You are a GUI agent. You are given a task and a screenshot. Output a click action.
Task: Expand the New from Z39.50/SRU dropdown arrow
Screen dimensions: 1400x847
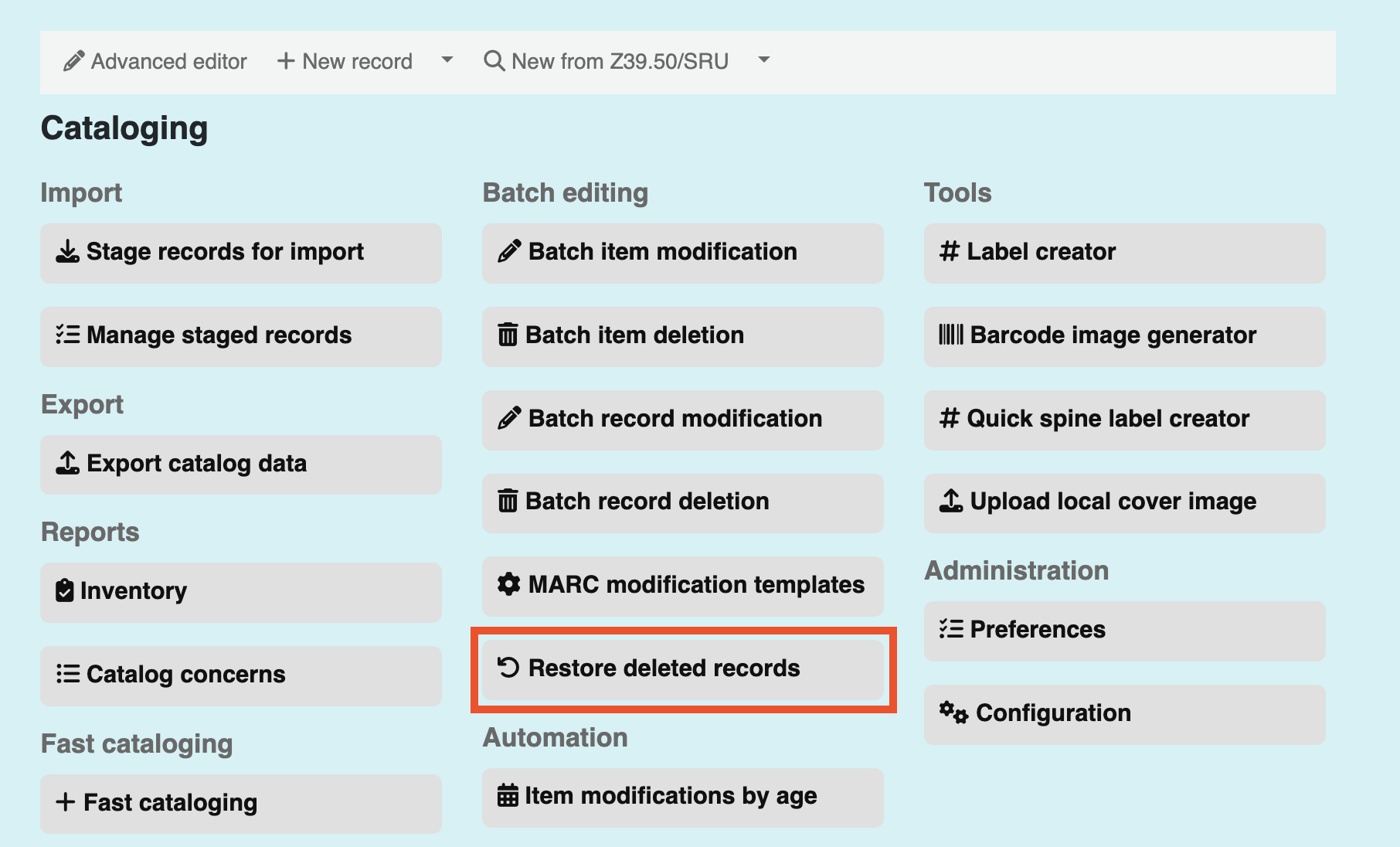(764, 60)
